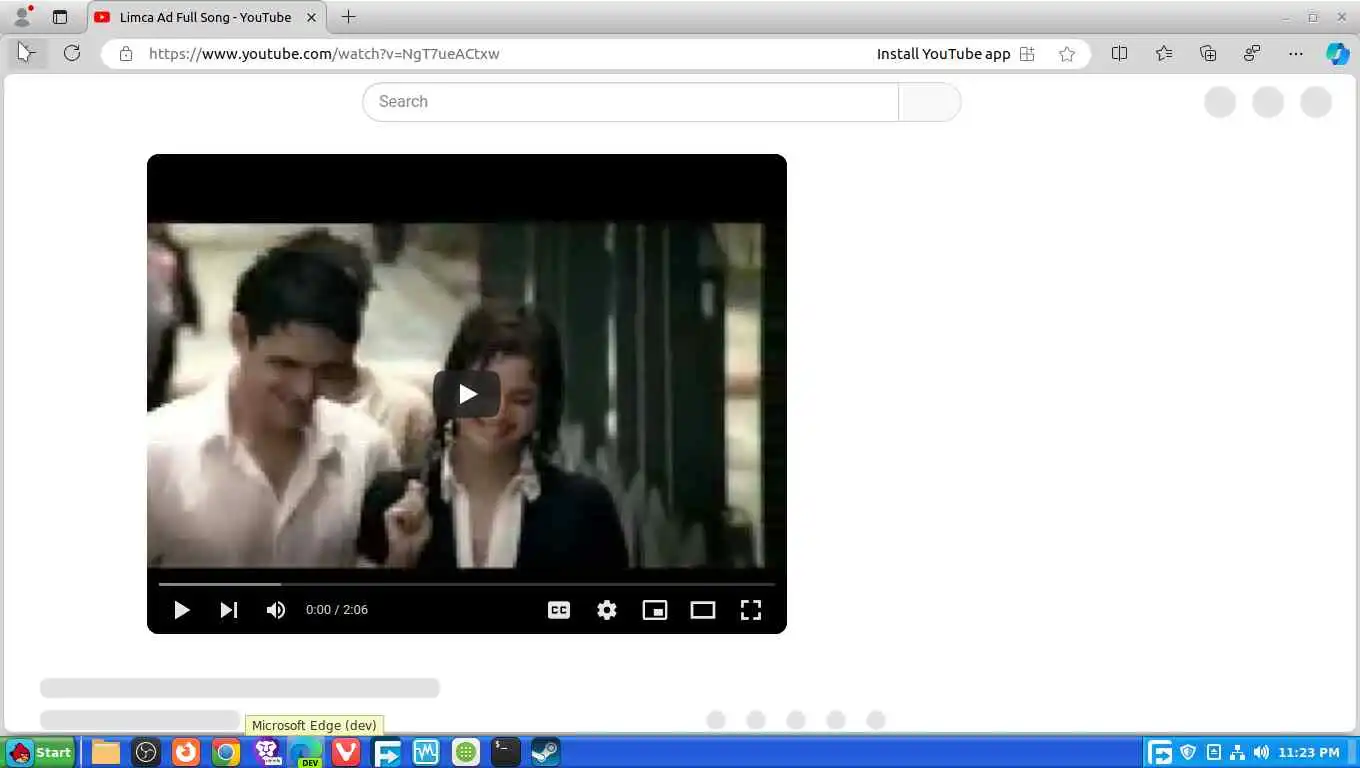Open the Collections icon
Screen dimensions: 1360x768
click(x=1208, y=54)
